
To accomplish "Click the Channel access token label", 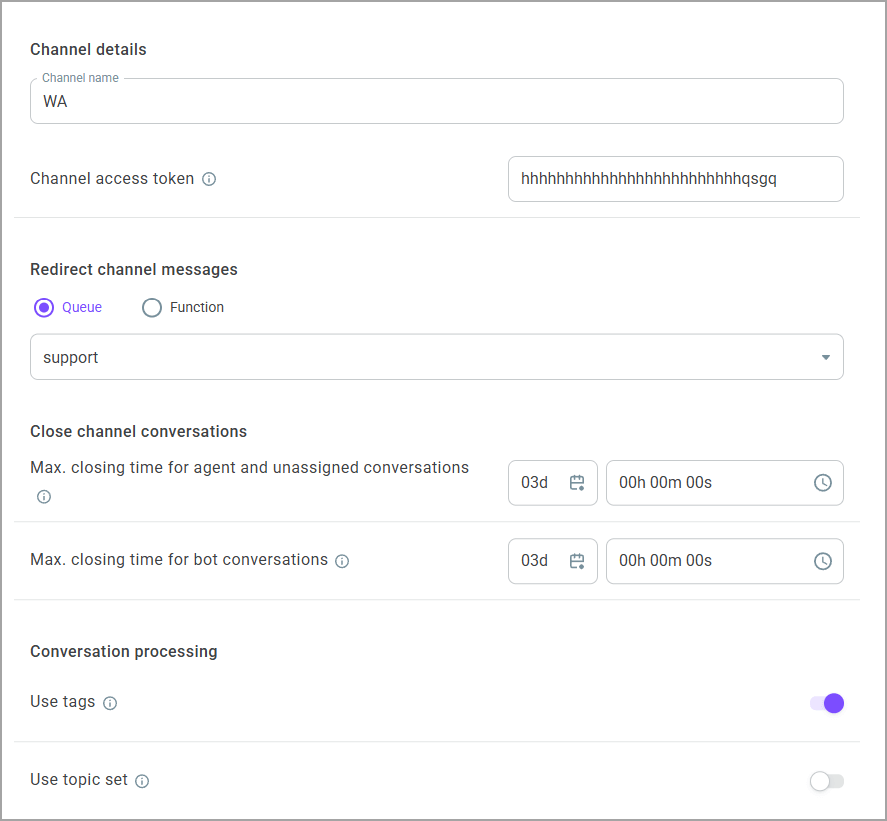I will [x=112, y=179].
